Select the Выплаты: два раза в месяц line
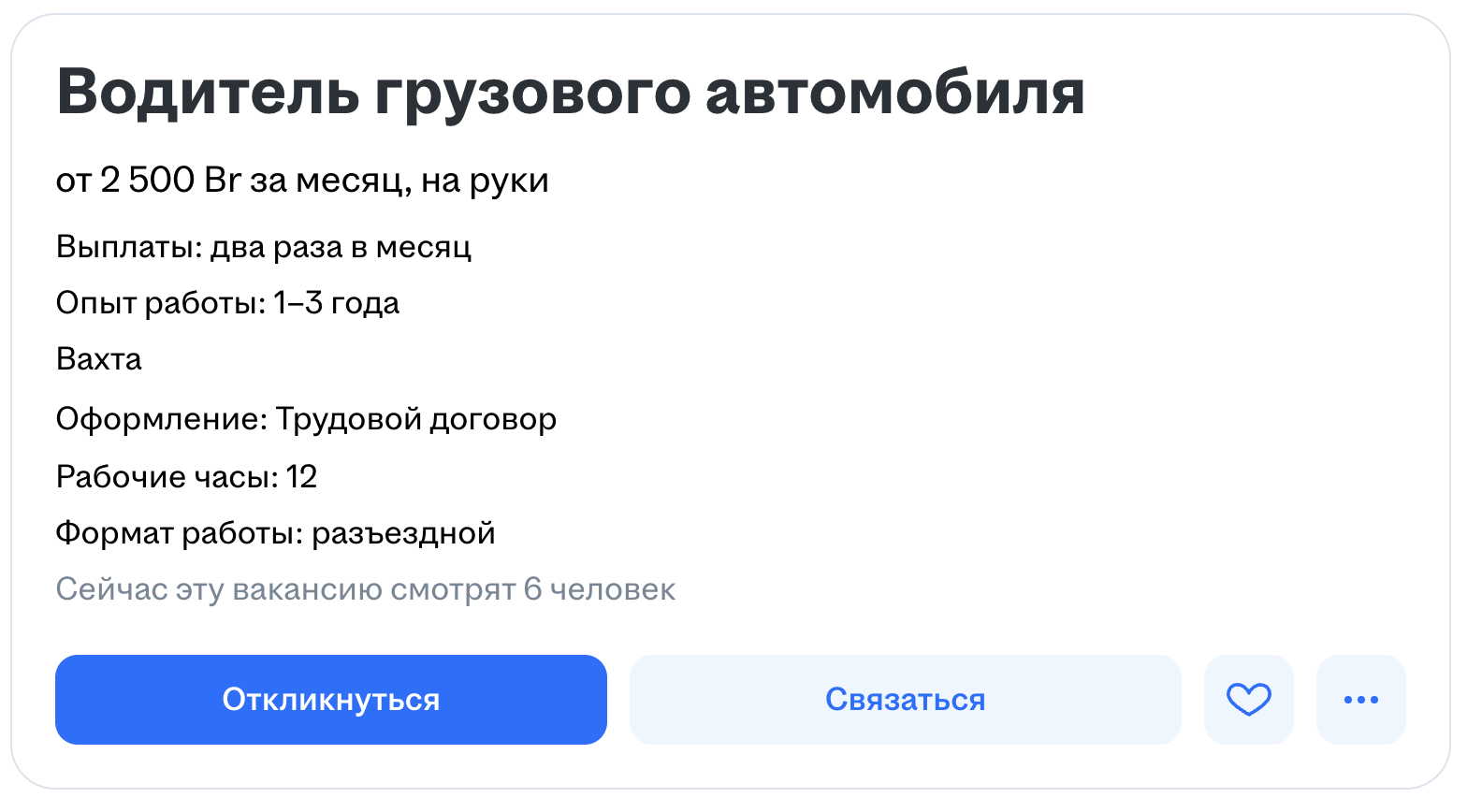 [x=263, y=247]
